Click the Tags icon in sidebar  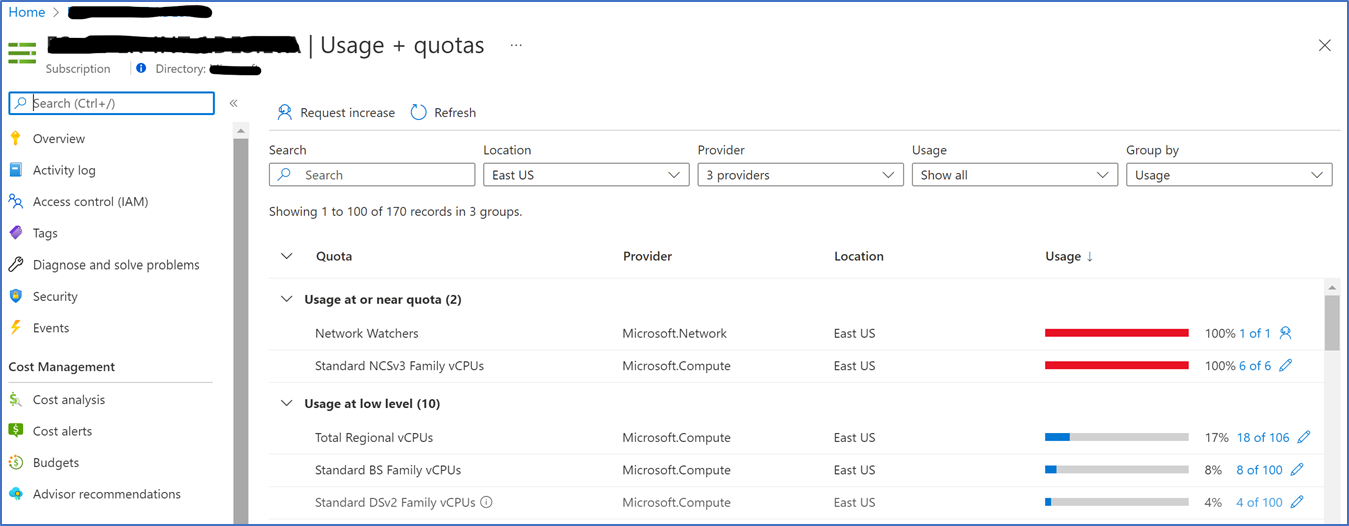[15, 233]
